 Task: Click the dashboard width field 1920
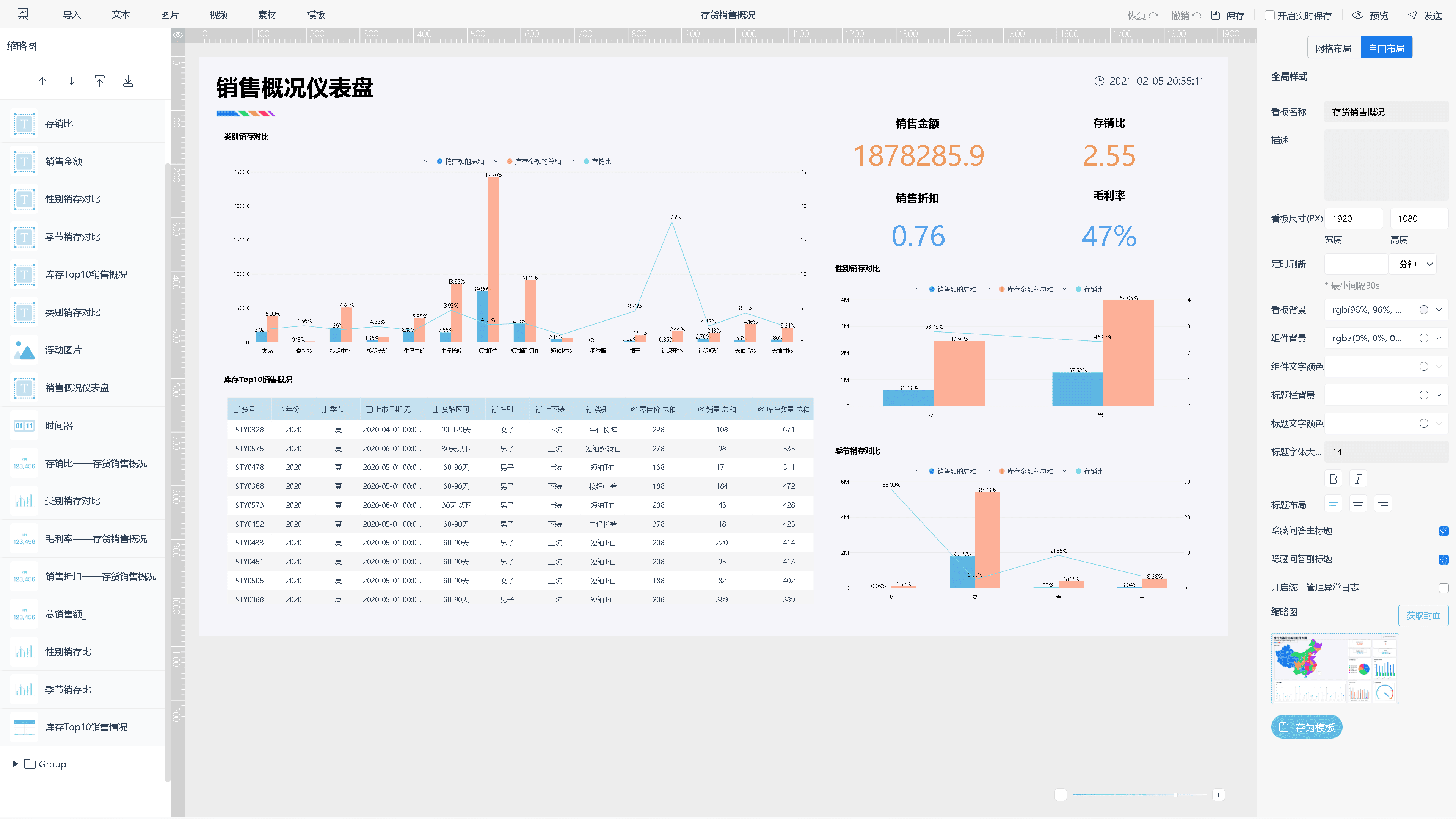coord(1353,219)
